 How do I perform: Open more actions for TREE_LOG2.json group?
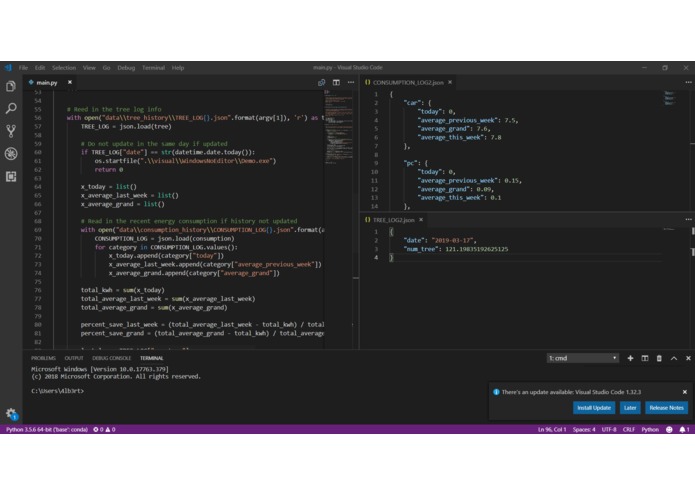[688, 220]
